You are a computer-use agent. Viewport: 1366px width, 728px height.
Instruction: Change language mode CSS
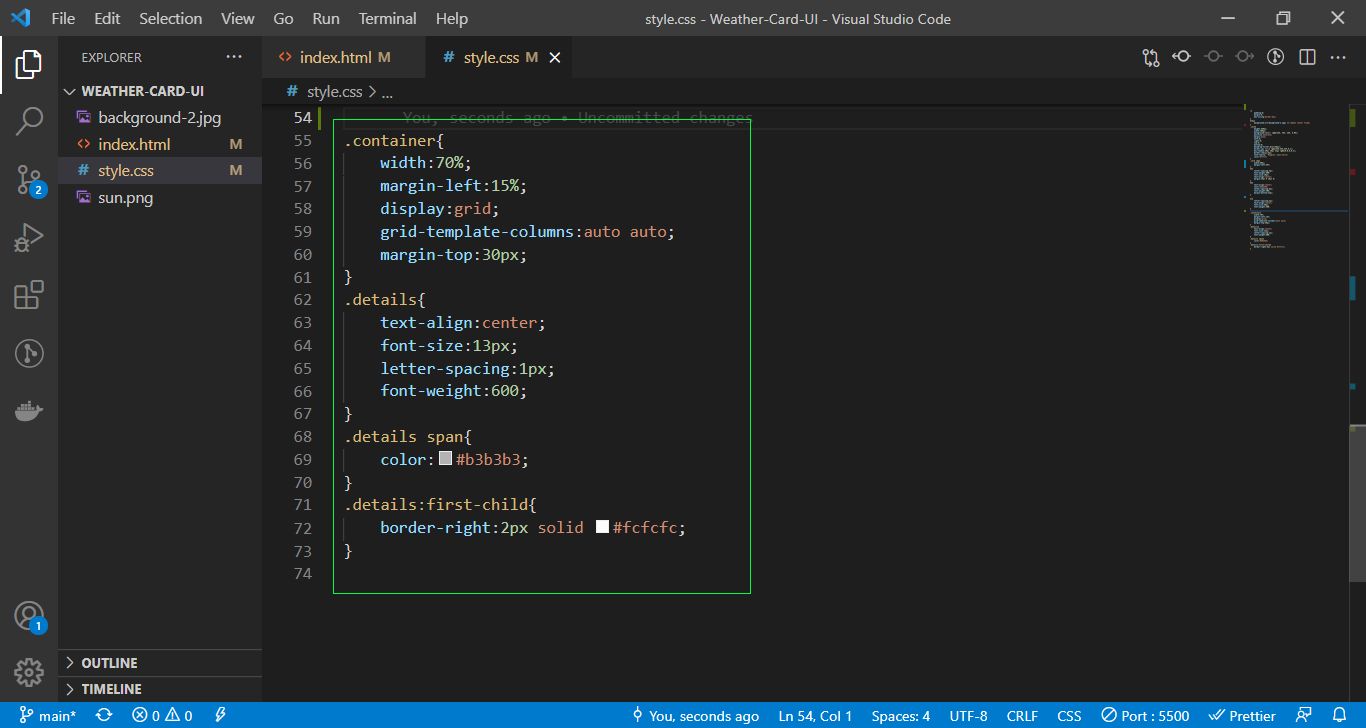(x=1069, y=715)
